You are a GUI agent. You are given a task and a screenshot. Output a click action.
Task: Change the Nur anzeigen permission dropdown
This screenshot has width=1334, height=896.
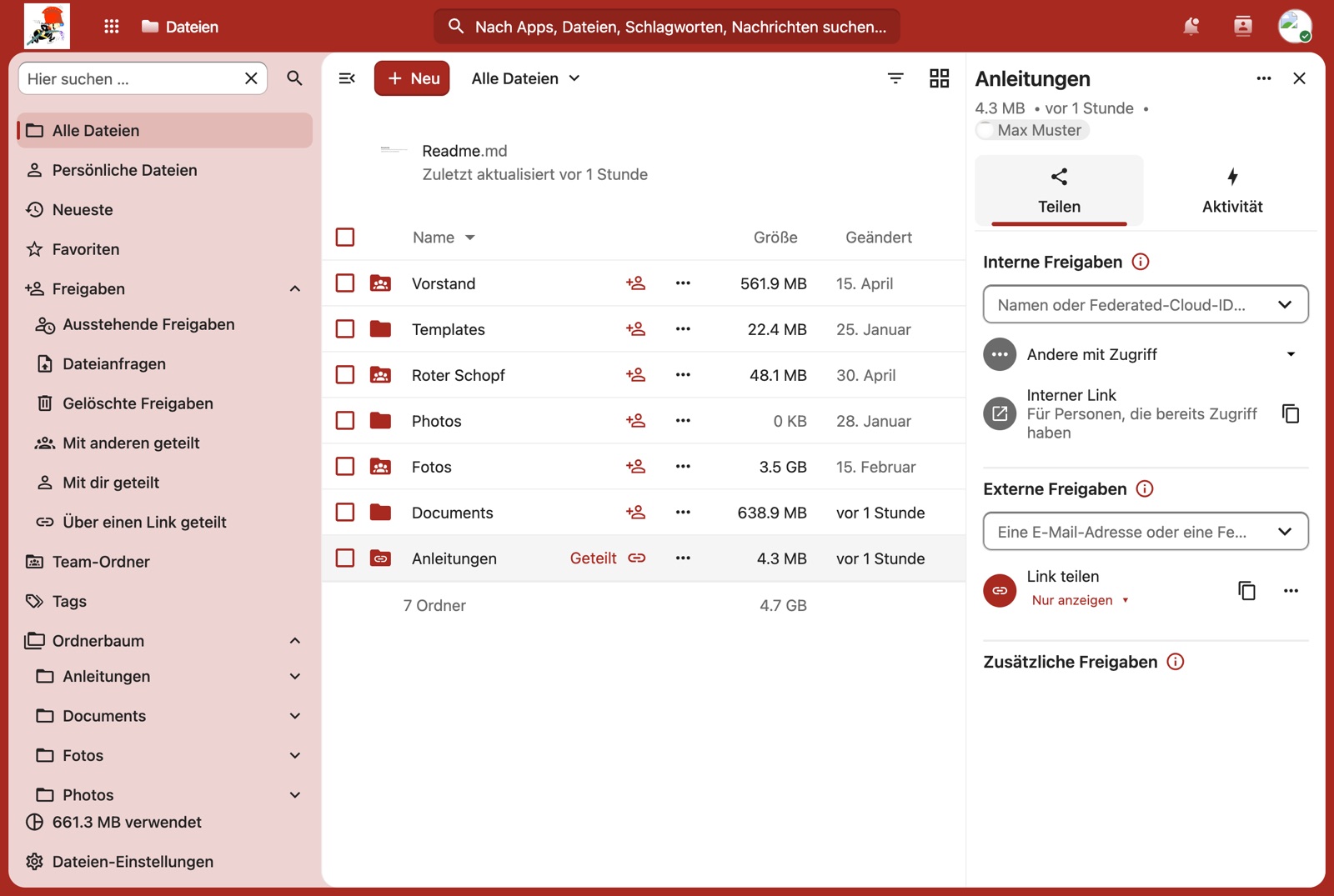(1080, 600)
